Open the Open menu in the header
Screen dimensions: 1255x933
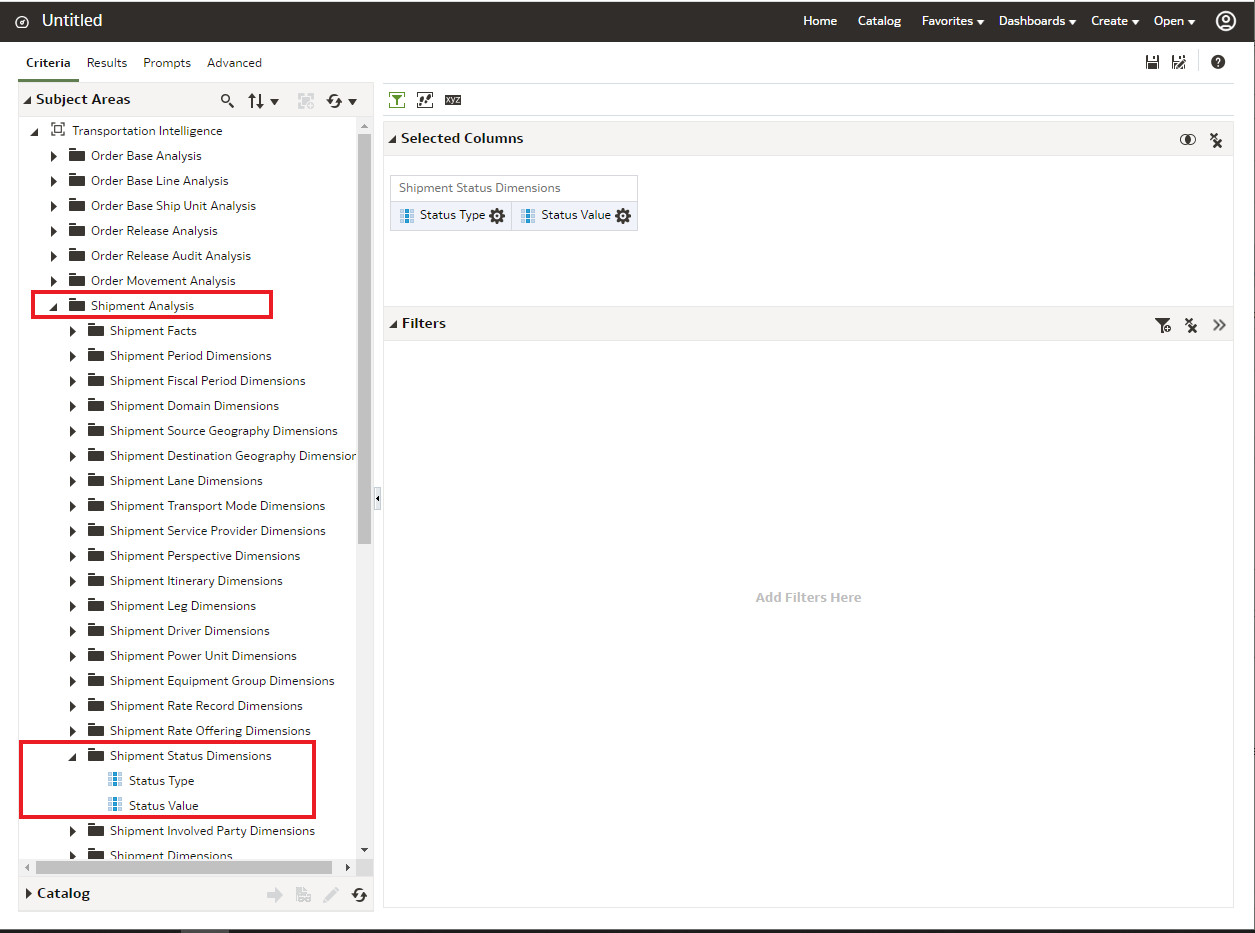1175,21
